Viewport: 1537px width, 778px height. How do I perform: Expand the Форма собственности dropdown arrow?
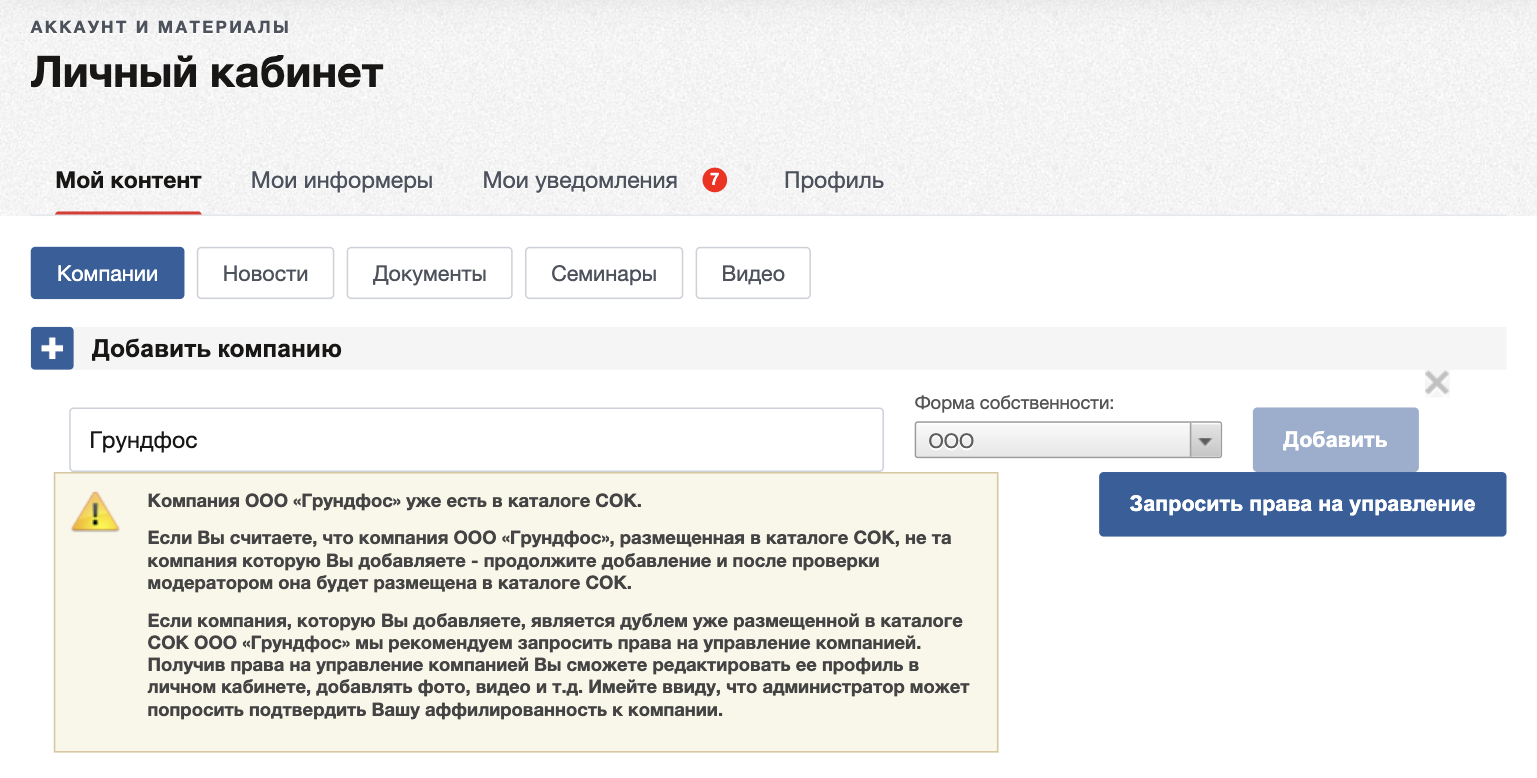point(1205,440)
